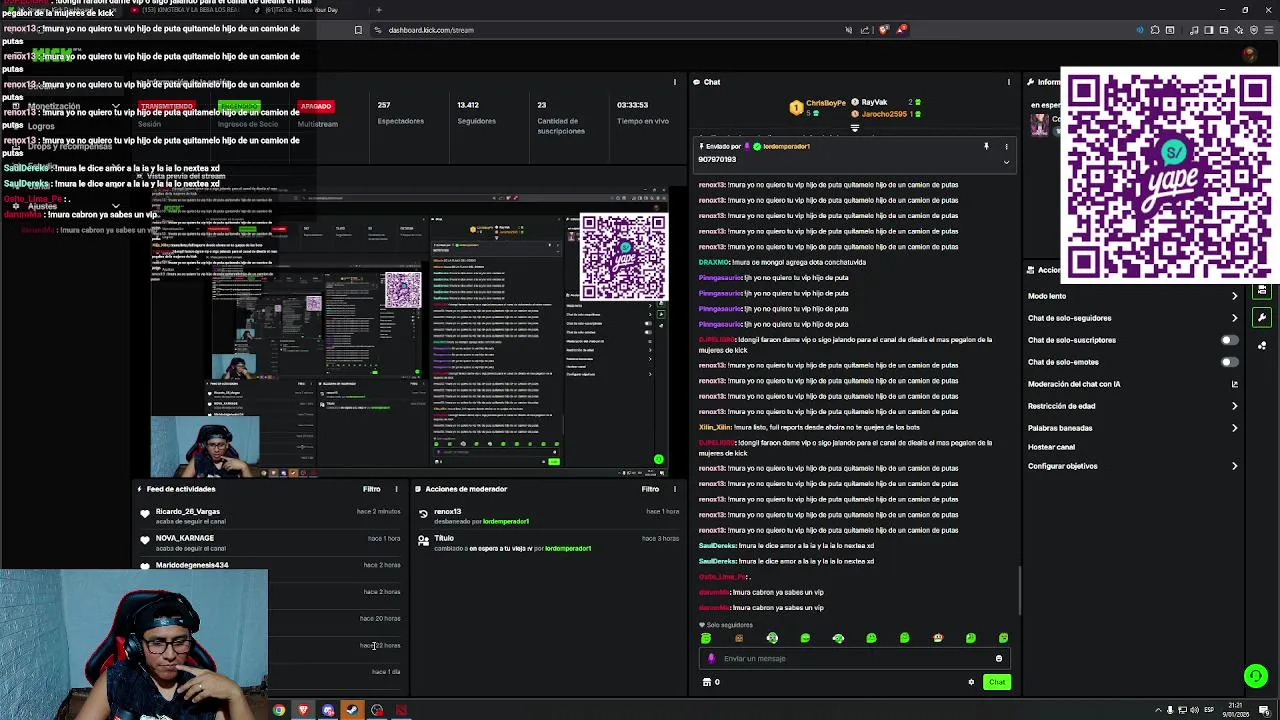
Task: Expand the Restricción de edad option
Action: [1133, 406]
